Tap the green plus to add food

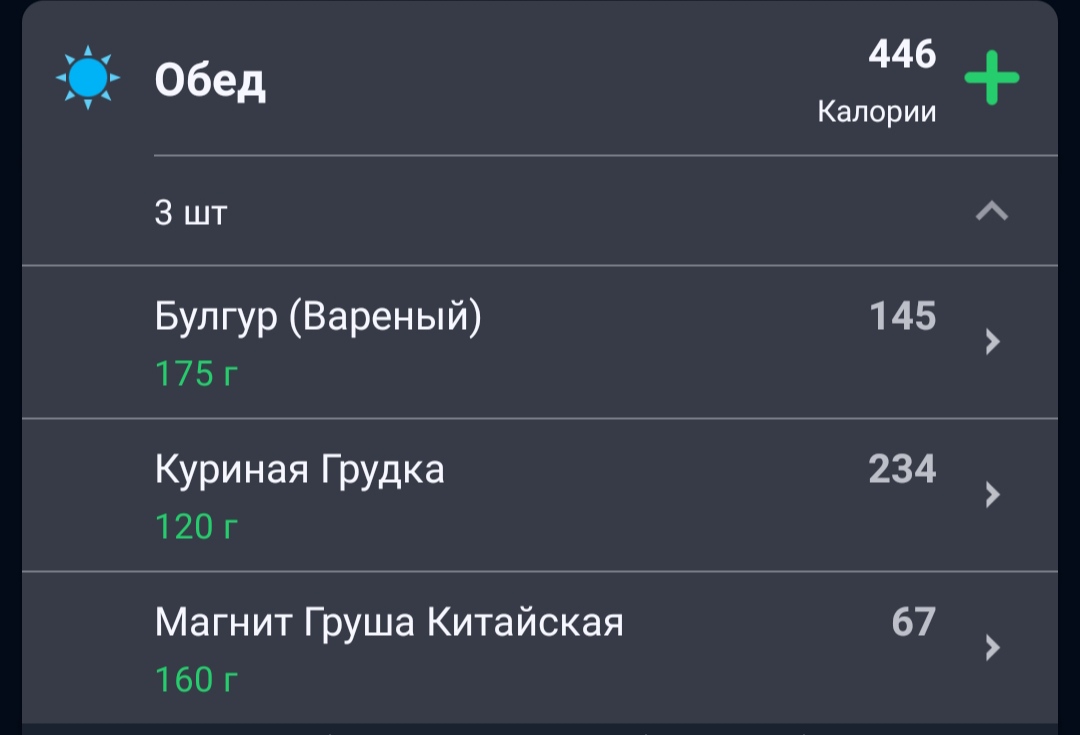coord(991,78)
